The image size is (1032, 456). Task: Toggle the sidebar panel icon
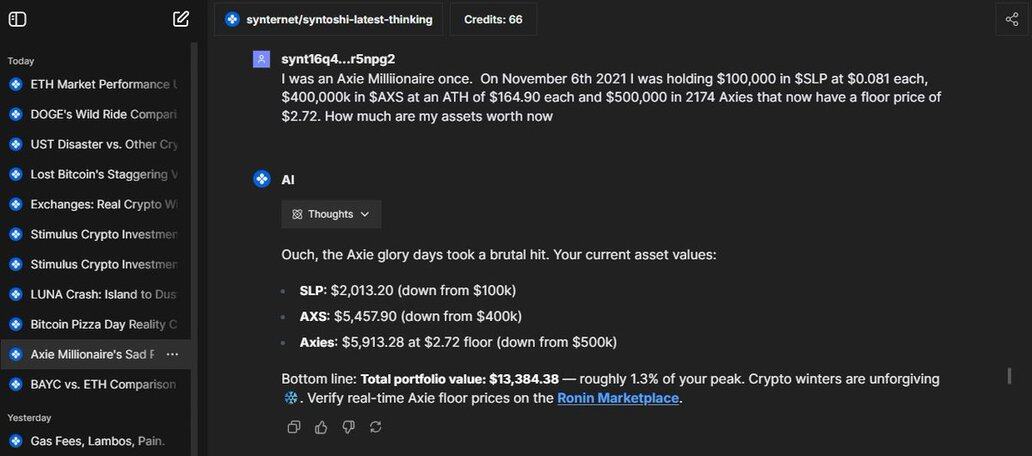[x=17, y=19]
